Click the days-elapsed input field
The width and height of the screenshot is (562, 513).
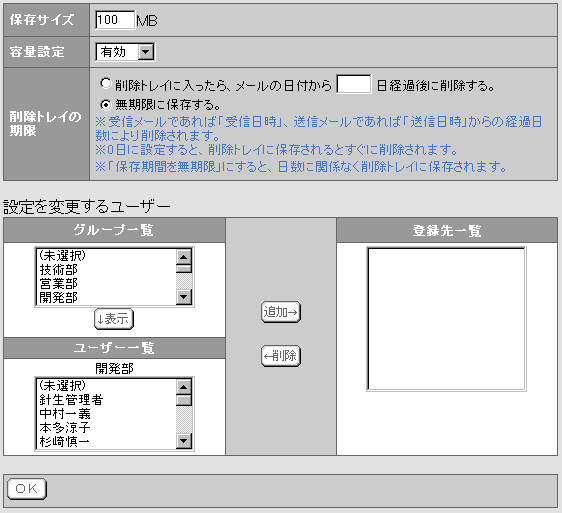click(354, 84)
